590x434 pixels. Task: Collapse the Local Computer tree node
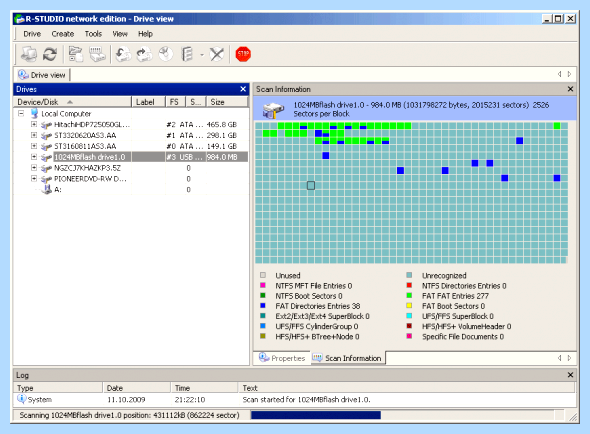[21, 113]
